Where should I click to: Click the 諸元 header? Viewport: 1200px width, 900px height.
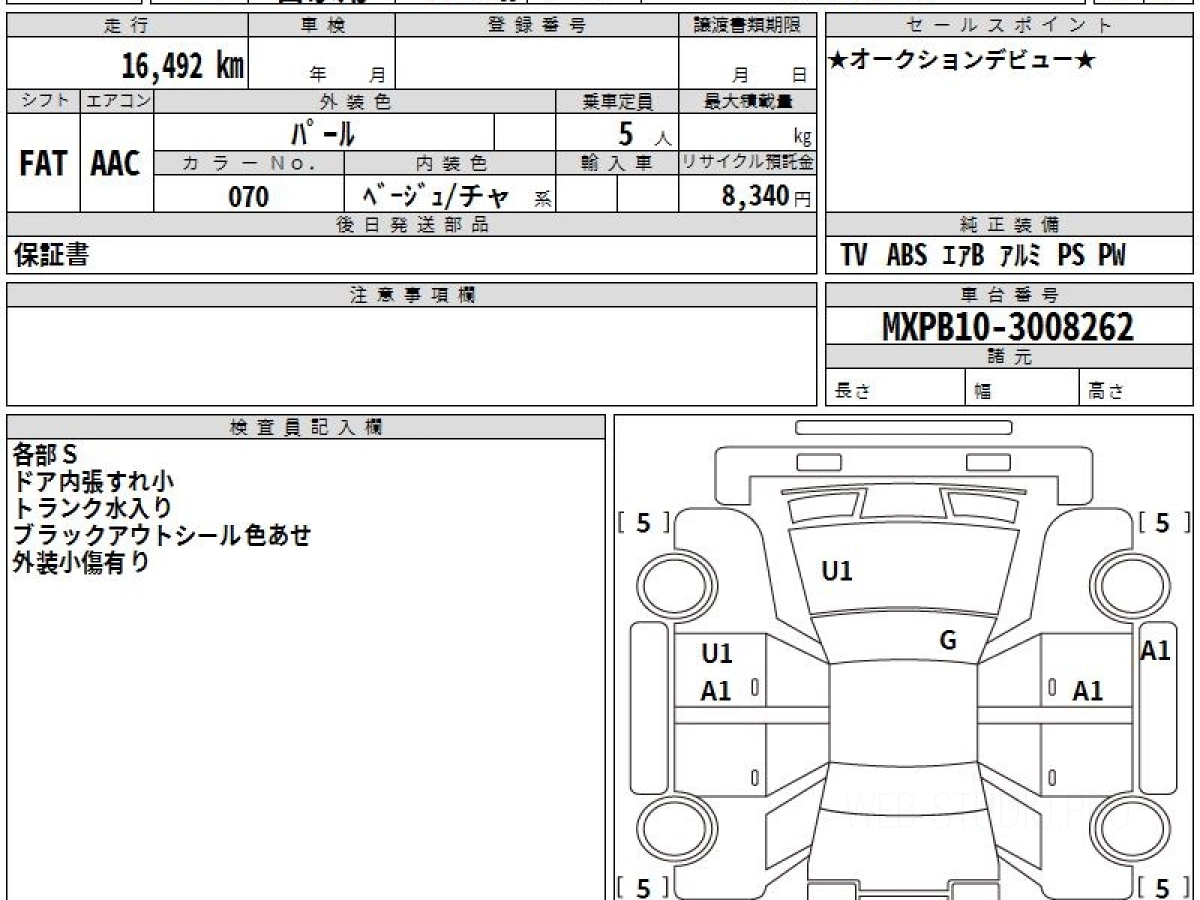point(1010,357)
